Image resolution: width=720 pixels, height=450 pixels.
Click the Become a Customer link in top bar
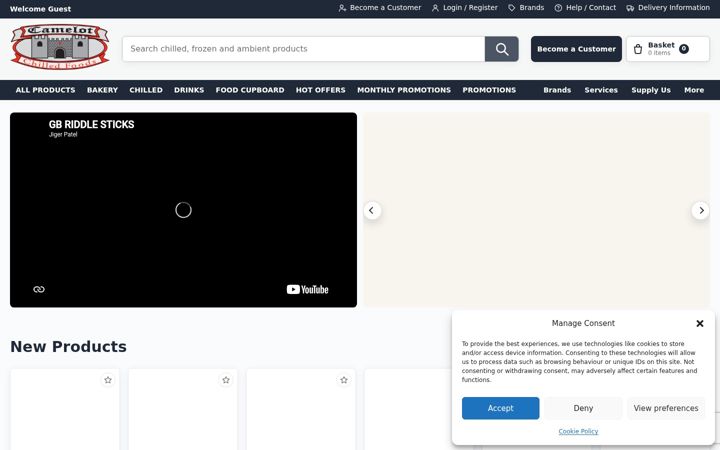click(380, 8)
